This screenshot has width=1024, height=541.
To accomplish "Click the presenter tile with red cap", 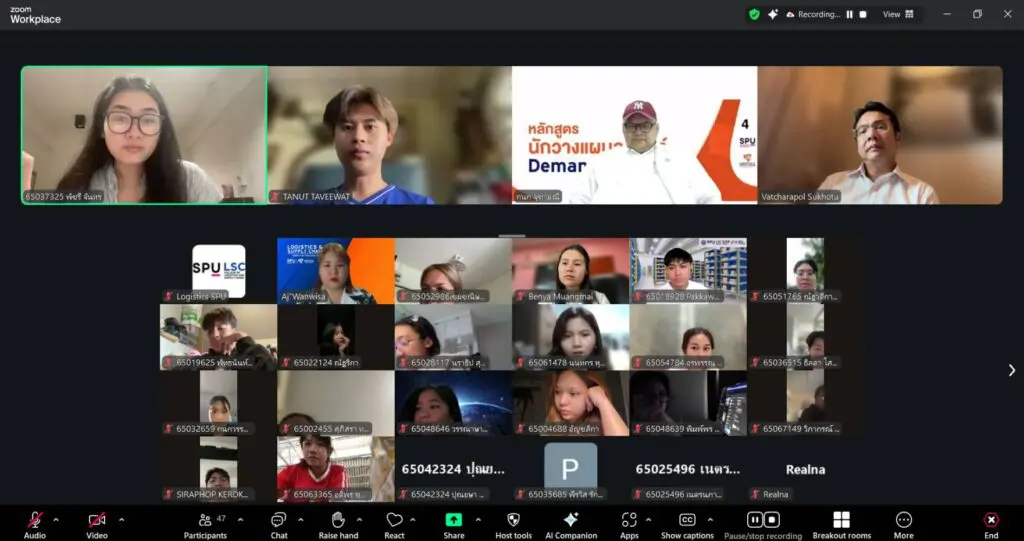I will (635, 135).
